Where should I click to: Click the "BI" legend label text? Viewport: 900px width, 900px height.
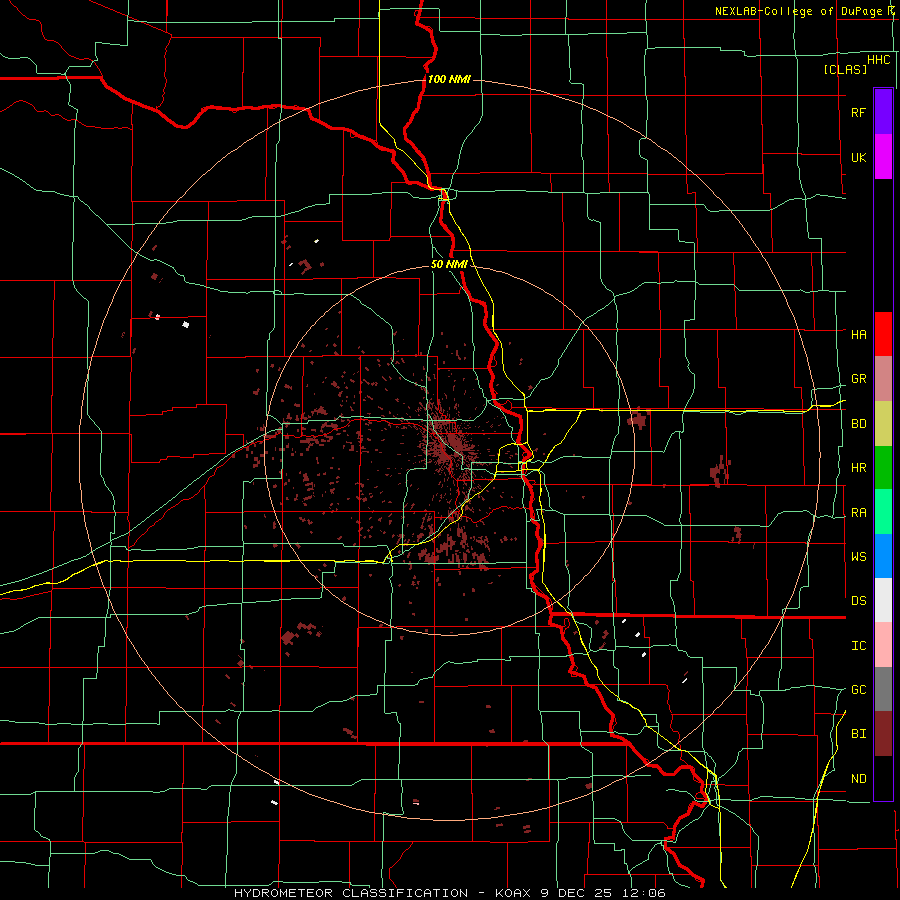(x=858, y=734)
